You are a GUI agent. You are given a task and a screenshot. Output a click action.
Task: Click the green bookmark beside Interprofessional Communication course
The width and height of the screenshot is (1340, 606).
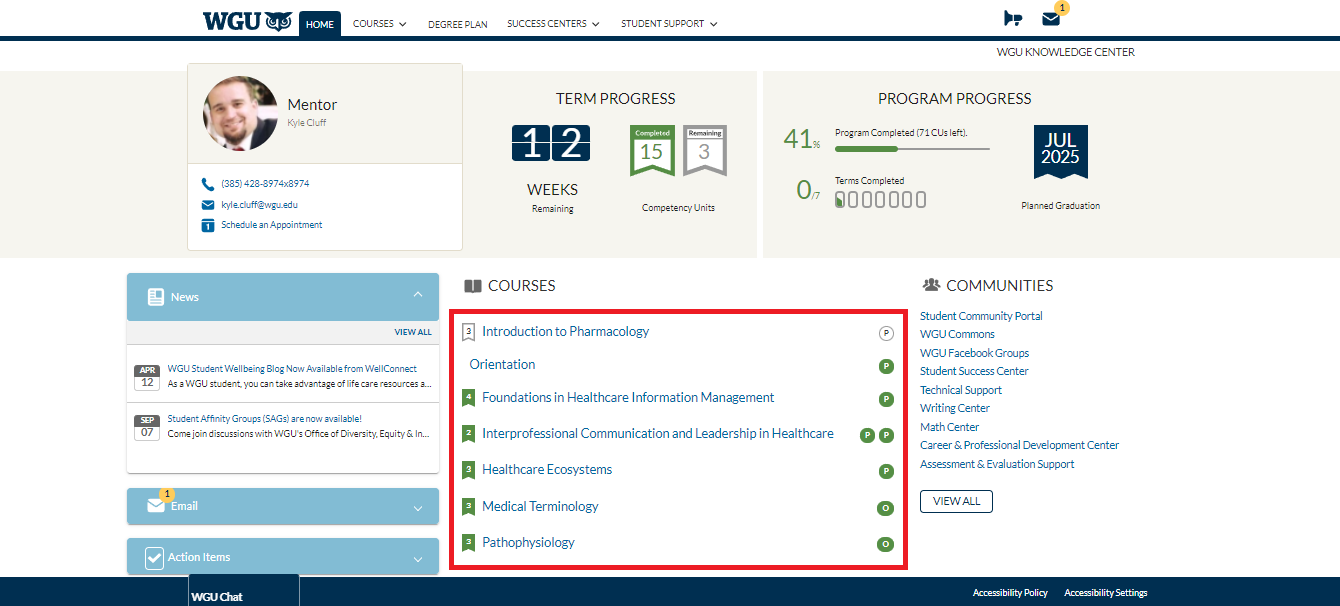(x=469, y=434)
